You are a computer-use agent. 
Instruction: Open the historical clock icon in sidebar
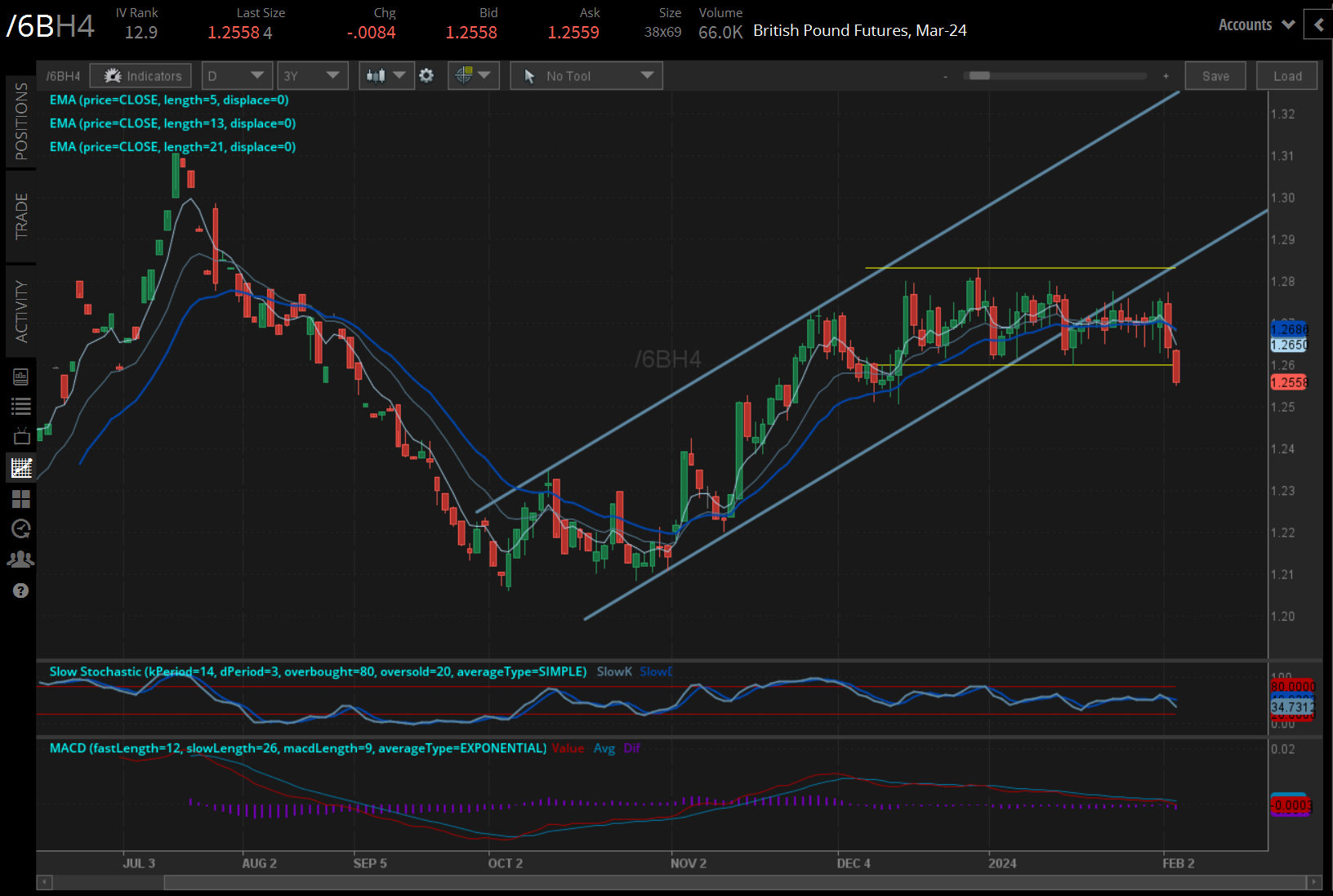(x=21, y=528)
